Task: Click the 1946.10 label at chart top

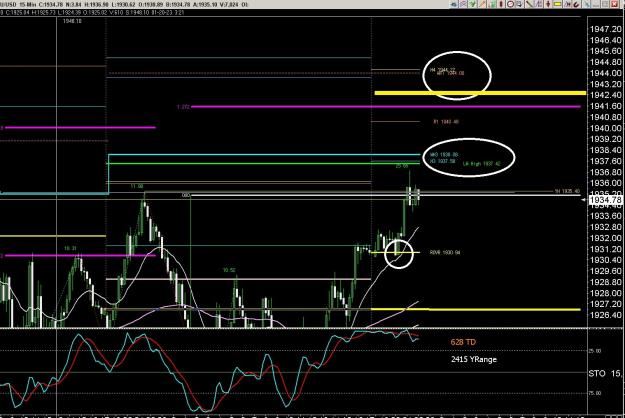Action: click(72, 21)
